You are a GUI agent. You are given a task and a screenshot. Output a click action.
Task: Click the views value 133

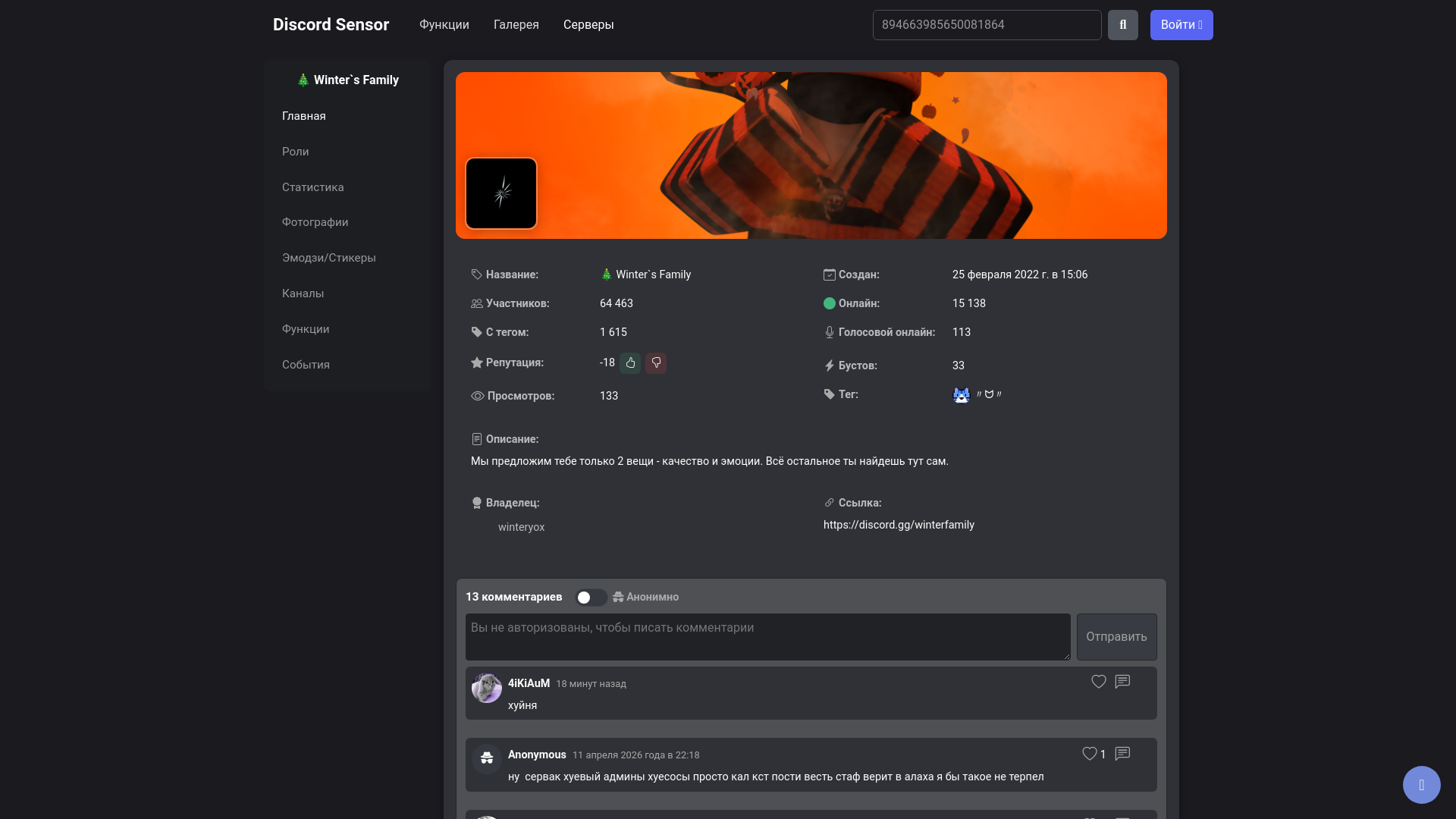pyautogui.click(x=609, y=396)
